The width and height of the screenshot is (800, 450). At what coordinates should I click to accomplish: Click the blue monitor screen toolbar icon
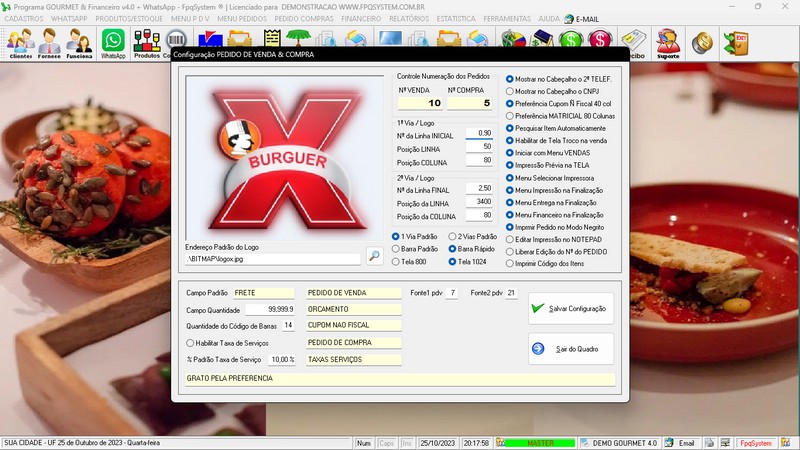coord(390,39)
